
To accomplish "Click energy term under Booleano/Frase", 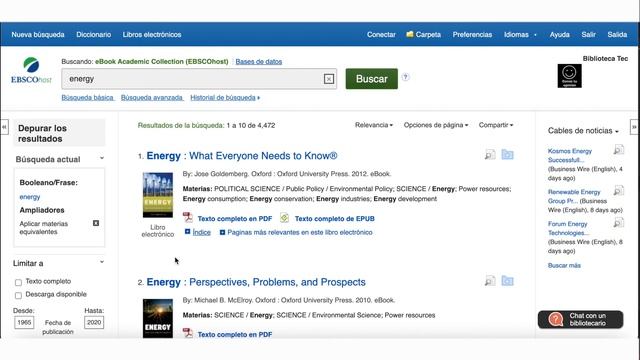I will 30,197.
